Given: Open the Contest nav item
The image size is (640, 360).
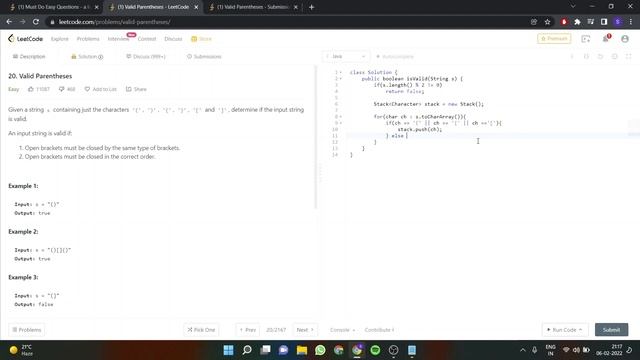Looking at the screenshot, I should pos(147,39).
